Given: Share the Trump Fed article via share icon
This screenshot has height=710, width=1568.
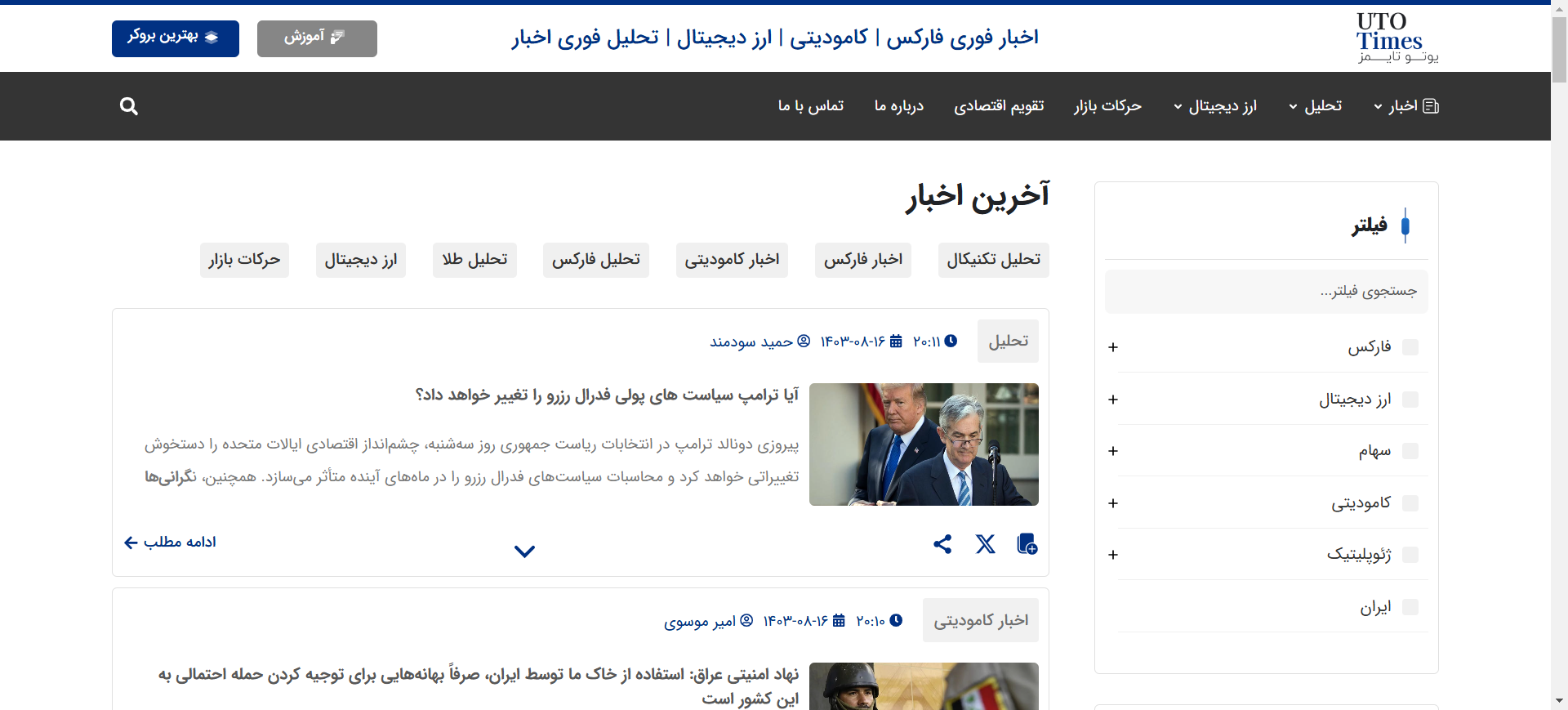Looking at the screenshot, I should pos(942,544).
